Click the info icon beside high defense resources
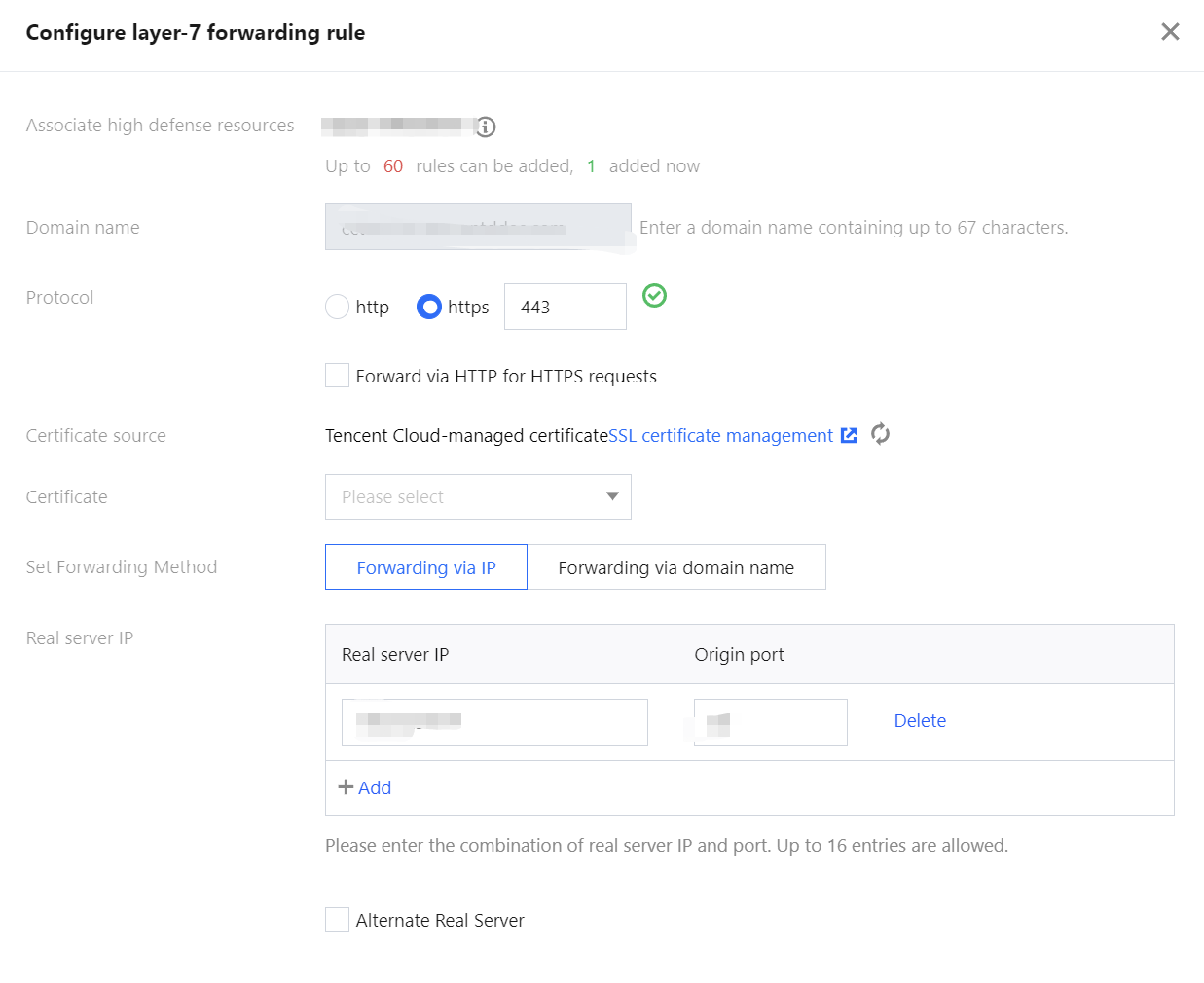 [x=486, y=127]
